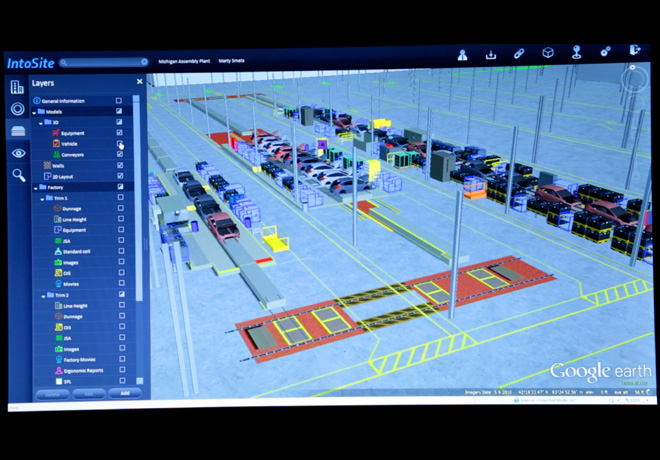Select the Line Height row under Trim 2
Screen dimensions: 660x460
click(84, 306)
